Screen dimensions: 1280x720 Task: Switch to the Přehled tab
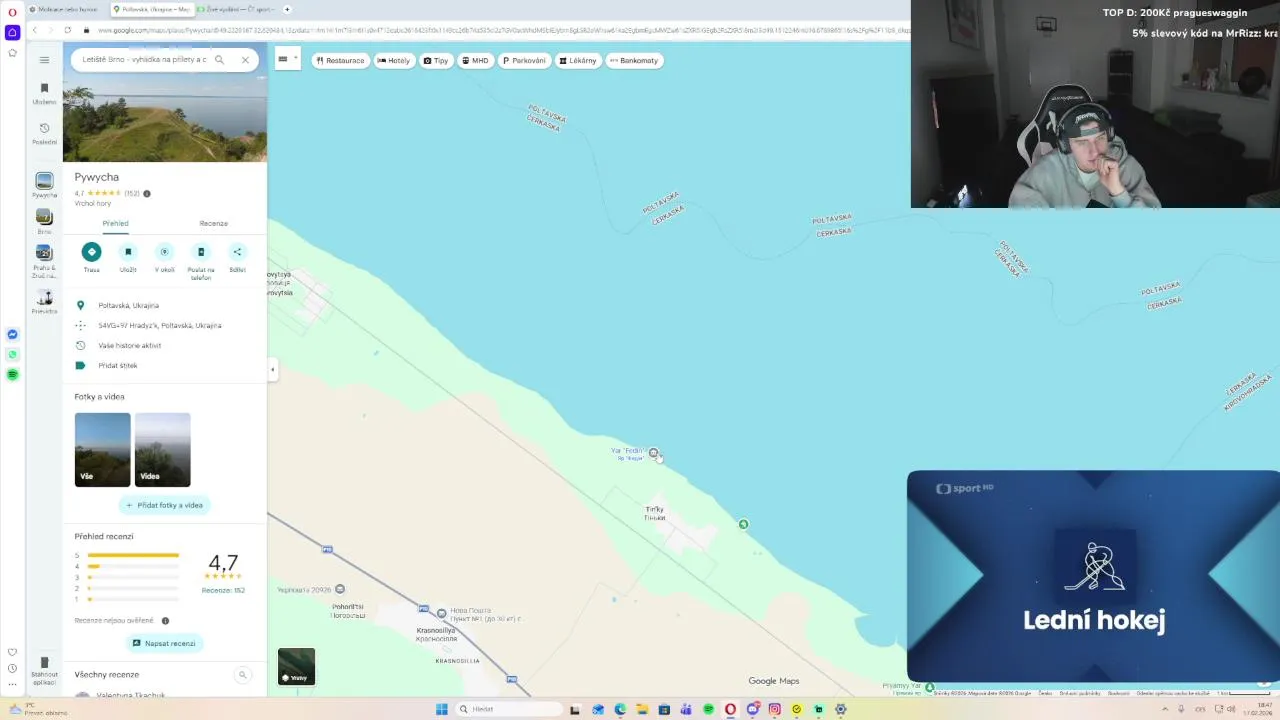tap(115, 223)
